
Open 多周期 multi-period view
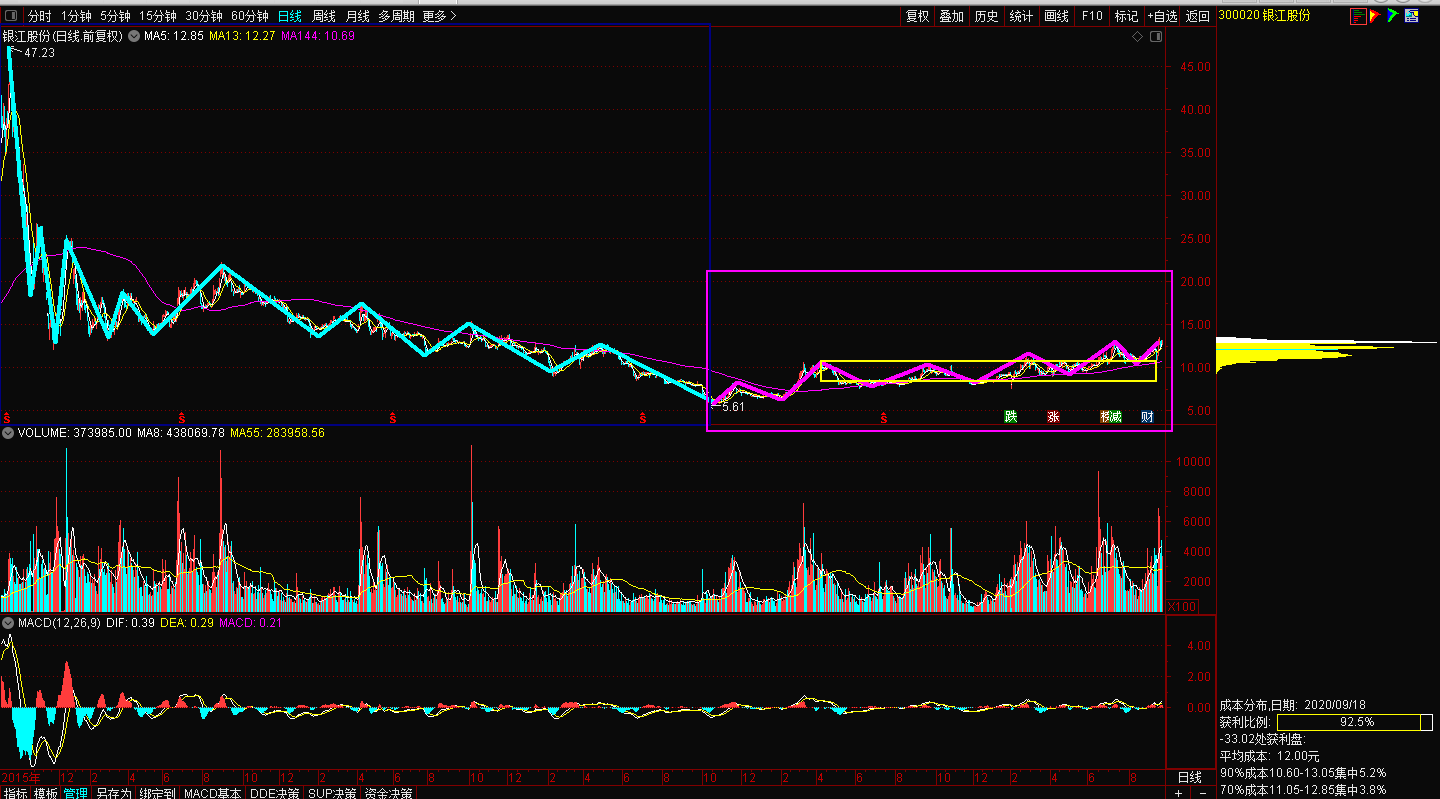point(396,16)
